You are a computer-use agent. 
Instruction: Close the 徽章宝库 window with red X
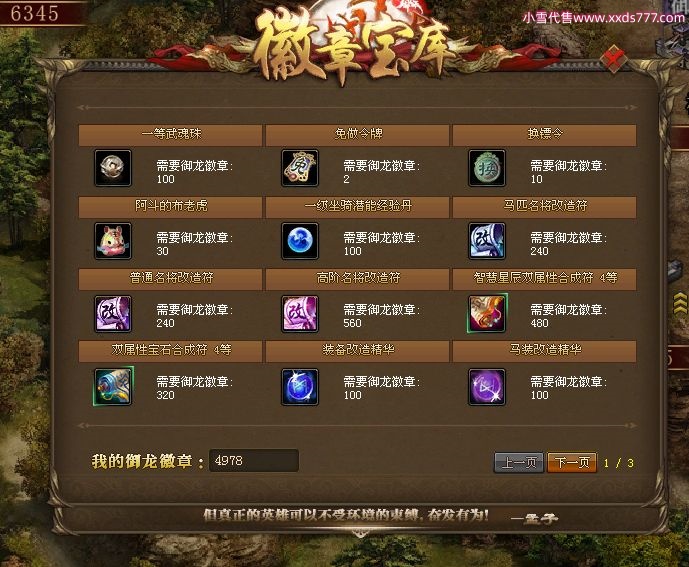coord(613,59)
